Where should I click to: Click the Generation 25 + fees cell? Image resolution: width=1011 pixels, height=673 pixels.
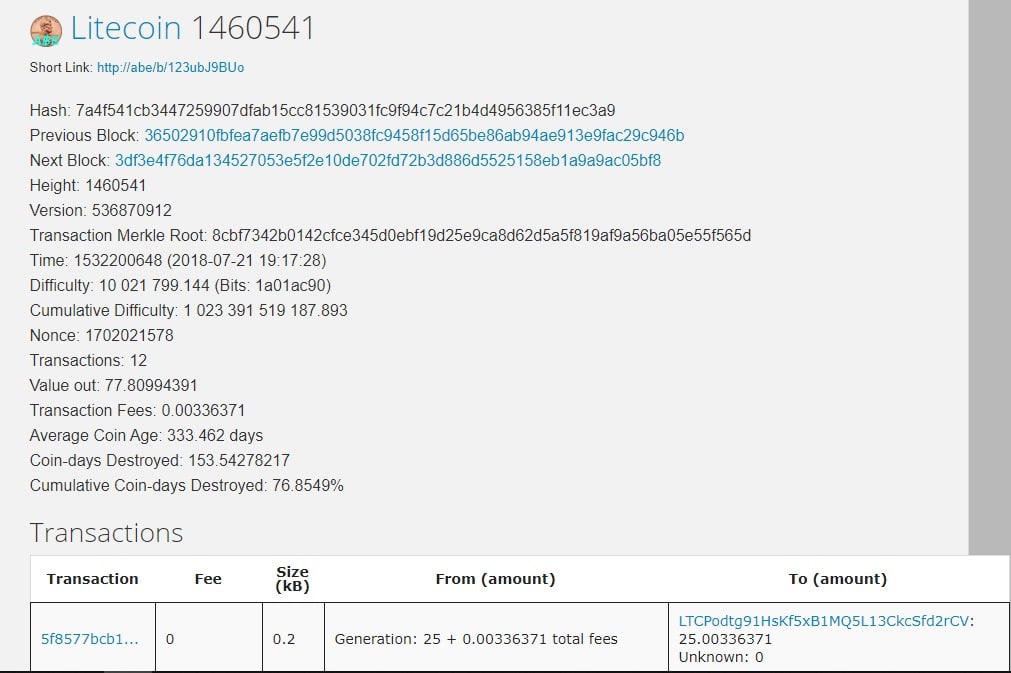click(x=476, y=639)
